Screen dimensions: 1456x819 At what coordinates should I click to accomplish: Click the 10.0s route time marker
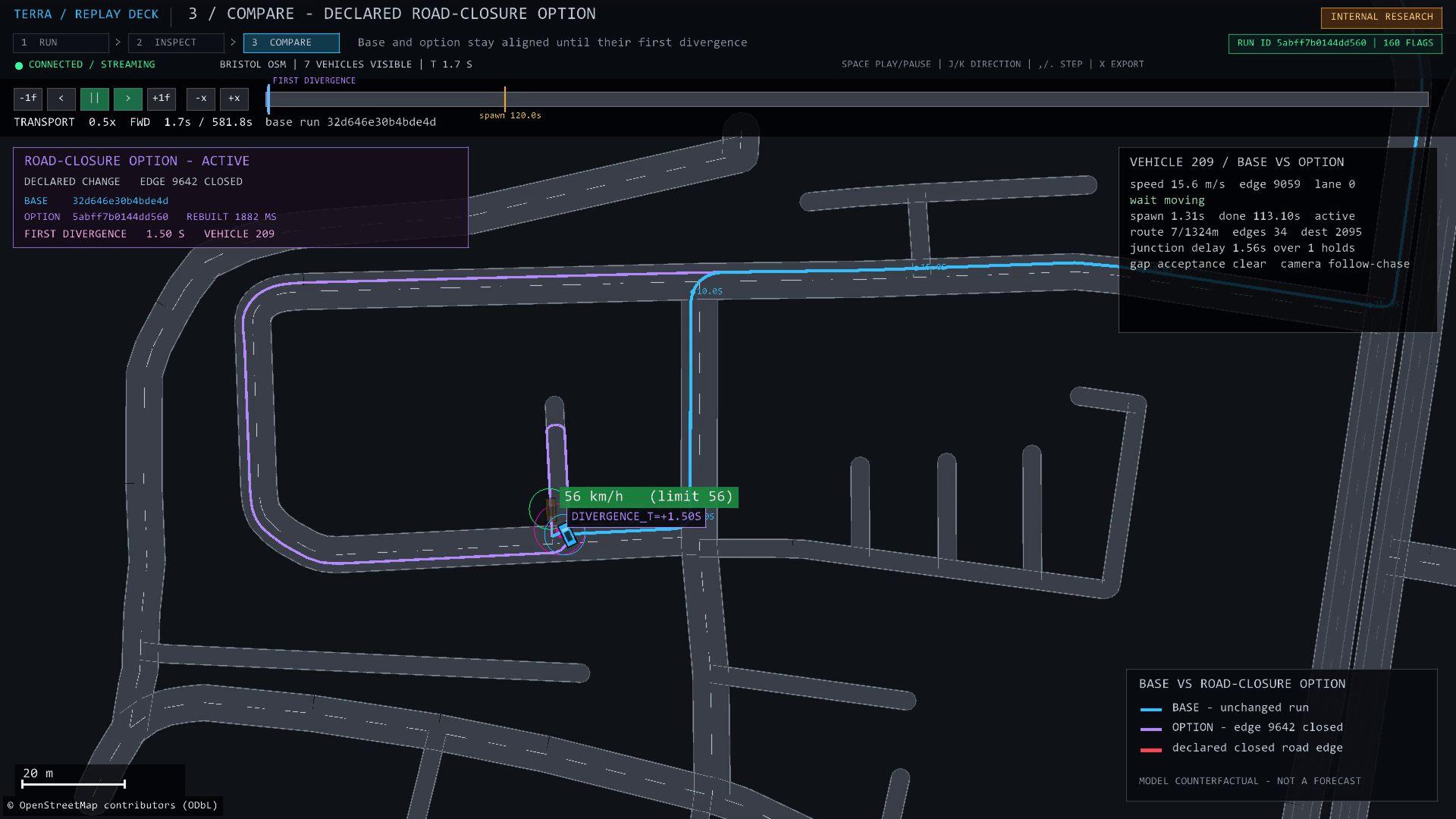[710, 291]
